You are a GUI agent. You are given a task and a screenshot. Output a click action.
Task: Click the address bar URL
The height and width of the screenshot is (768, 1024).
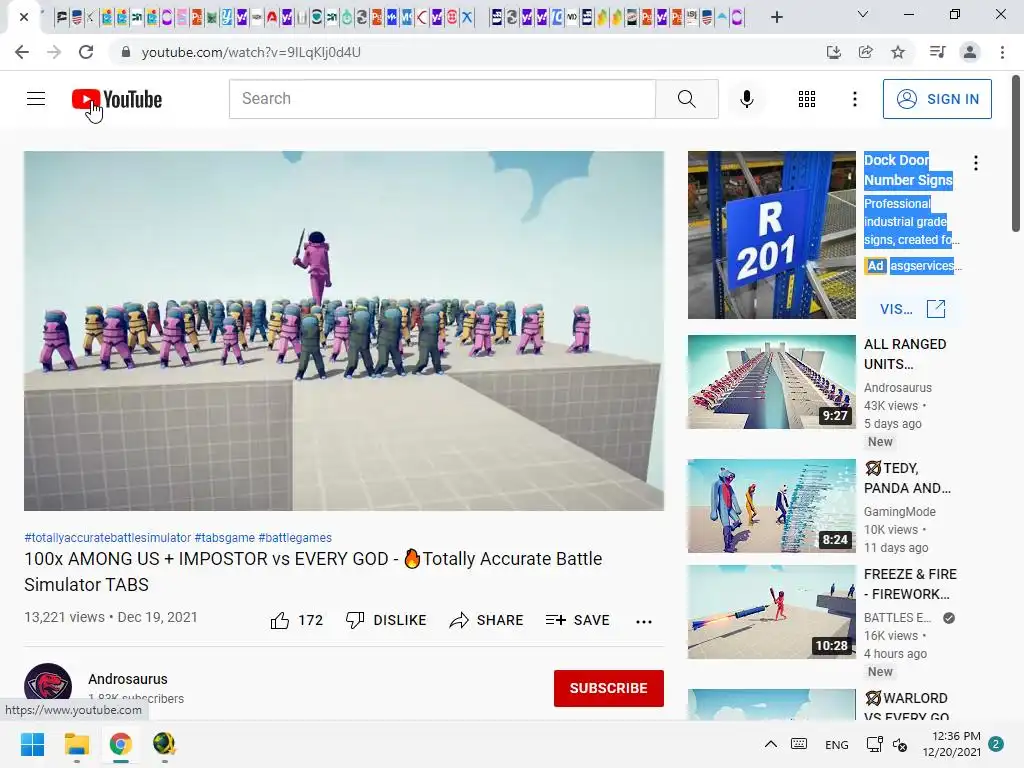click(251, 52)
